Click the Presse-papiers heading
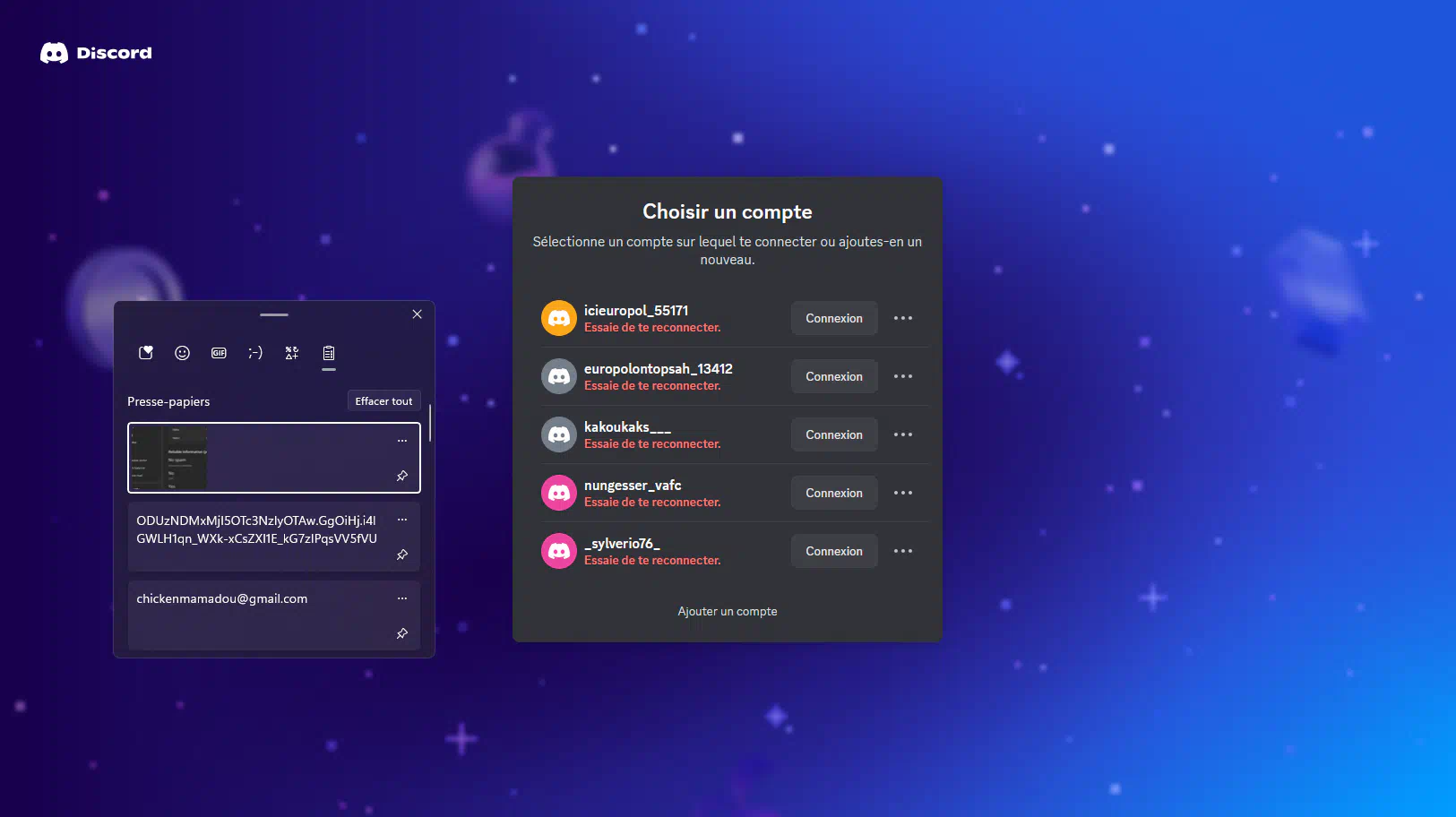Image resolution: width=1456 pixels, height=817 pixels. coord(168,401)
